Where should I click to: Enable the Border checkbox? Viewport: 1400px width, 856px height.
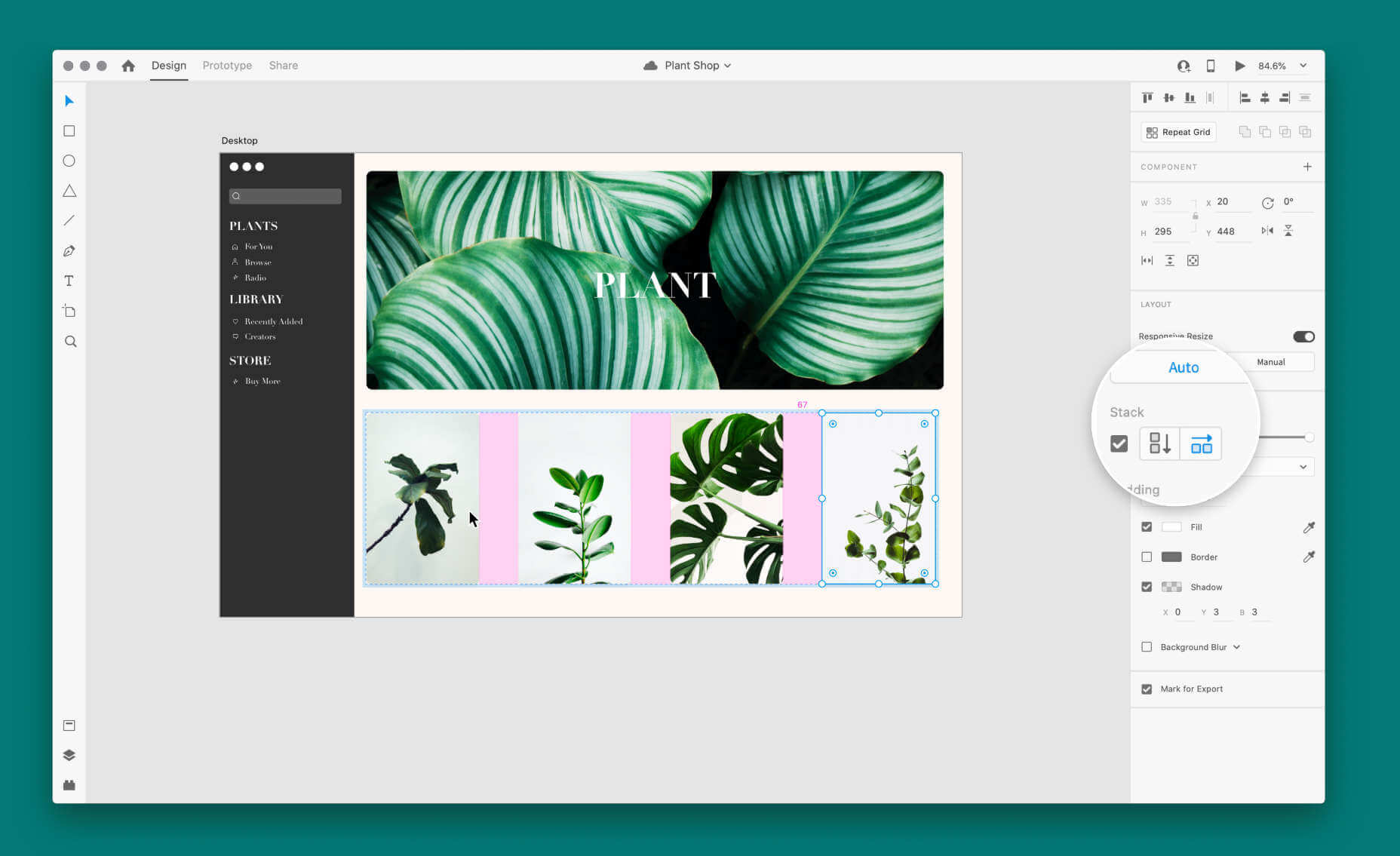pos(1147,557)
